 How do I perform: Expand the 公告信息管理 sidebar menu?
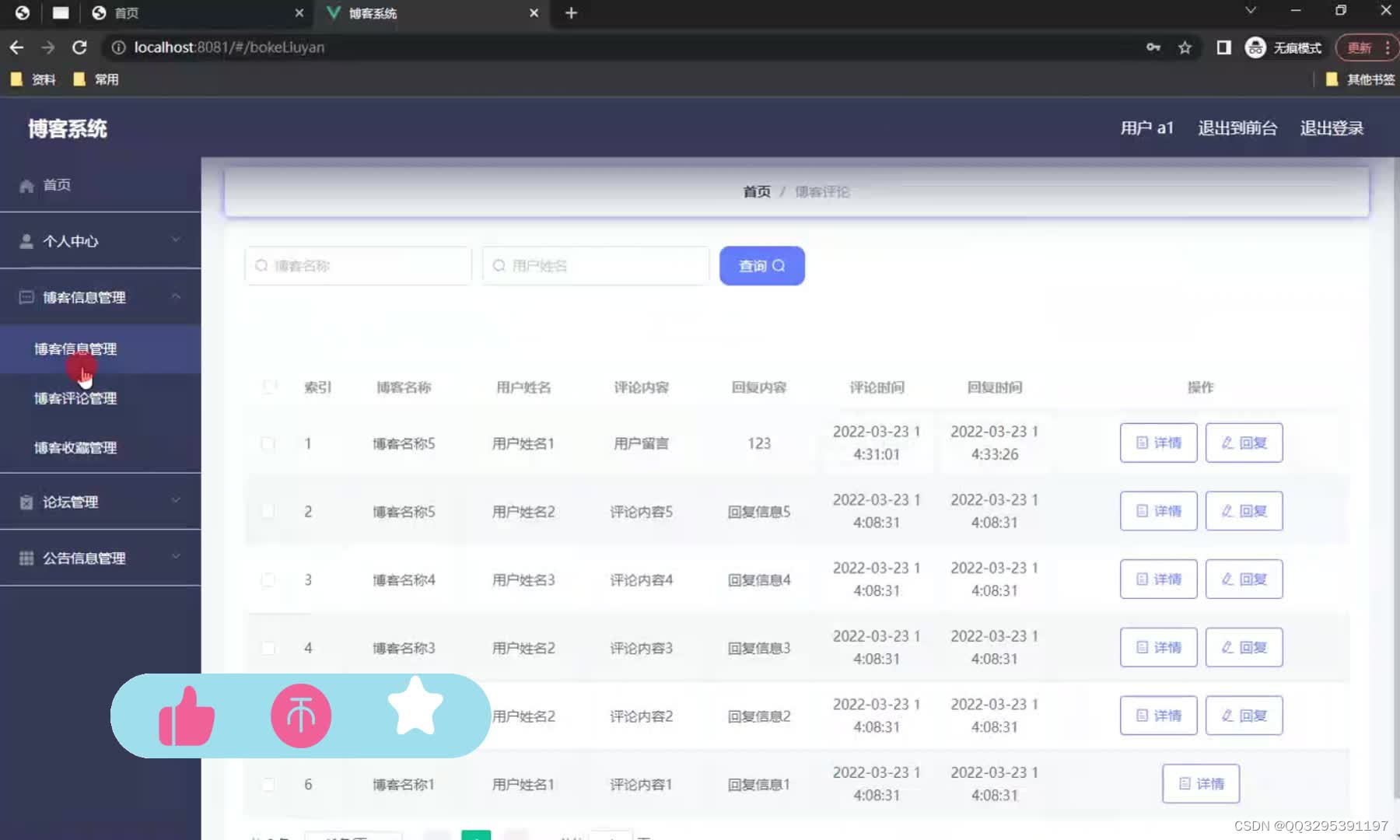click(x=100, y=558)
